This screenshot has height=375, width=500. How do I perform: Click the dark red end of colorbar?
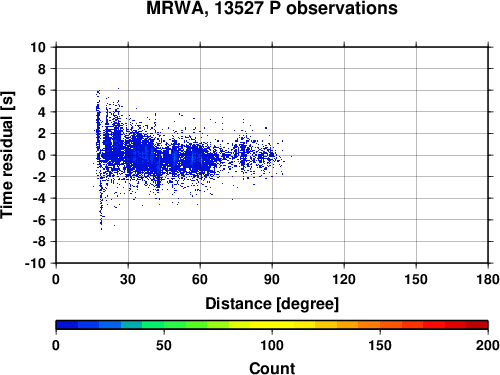pyautogui.click(x=477, y=325)
